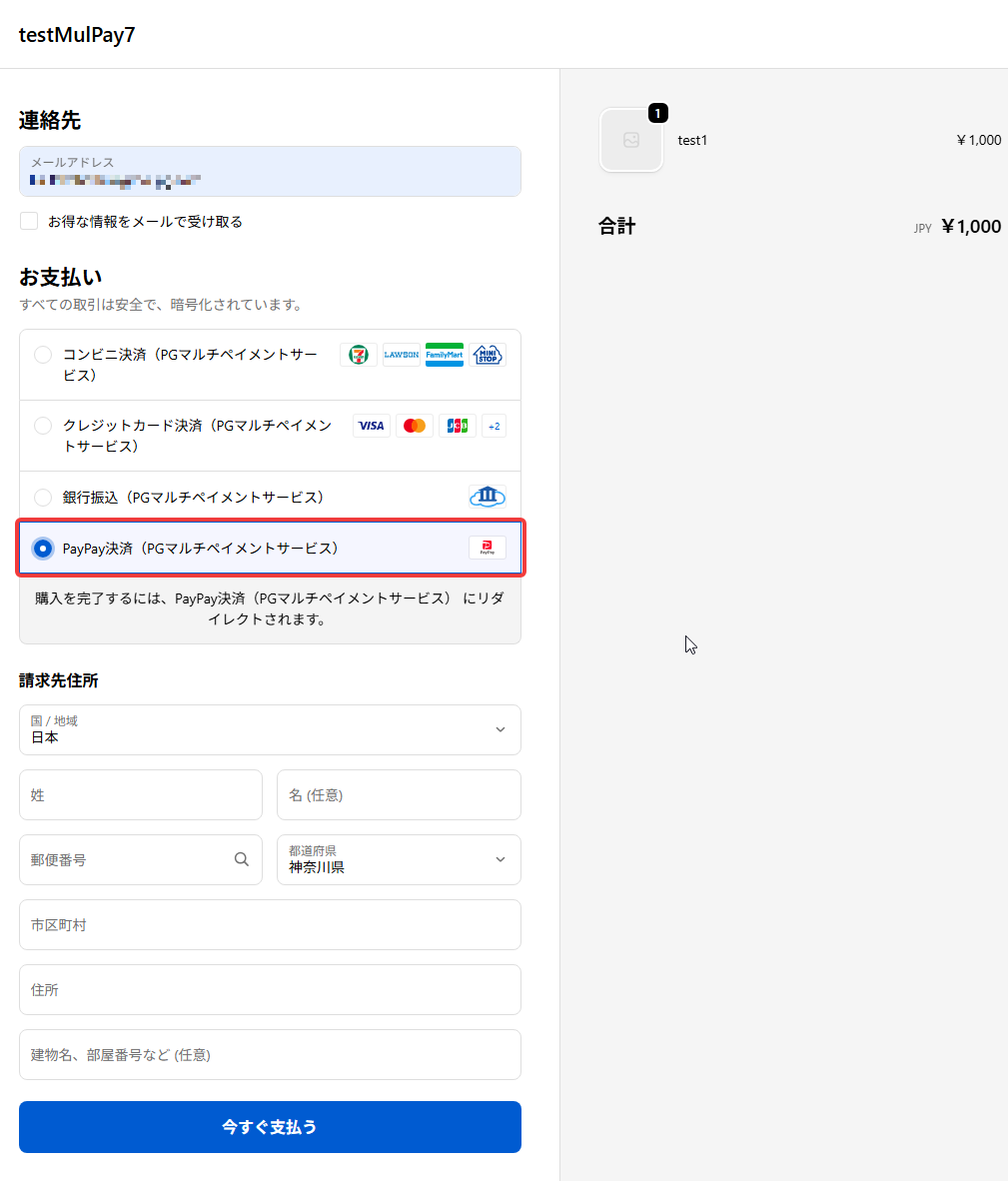Click the JCB card icon
The image size is (1008, 1181).
coord(457,426)
